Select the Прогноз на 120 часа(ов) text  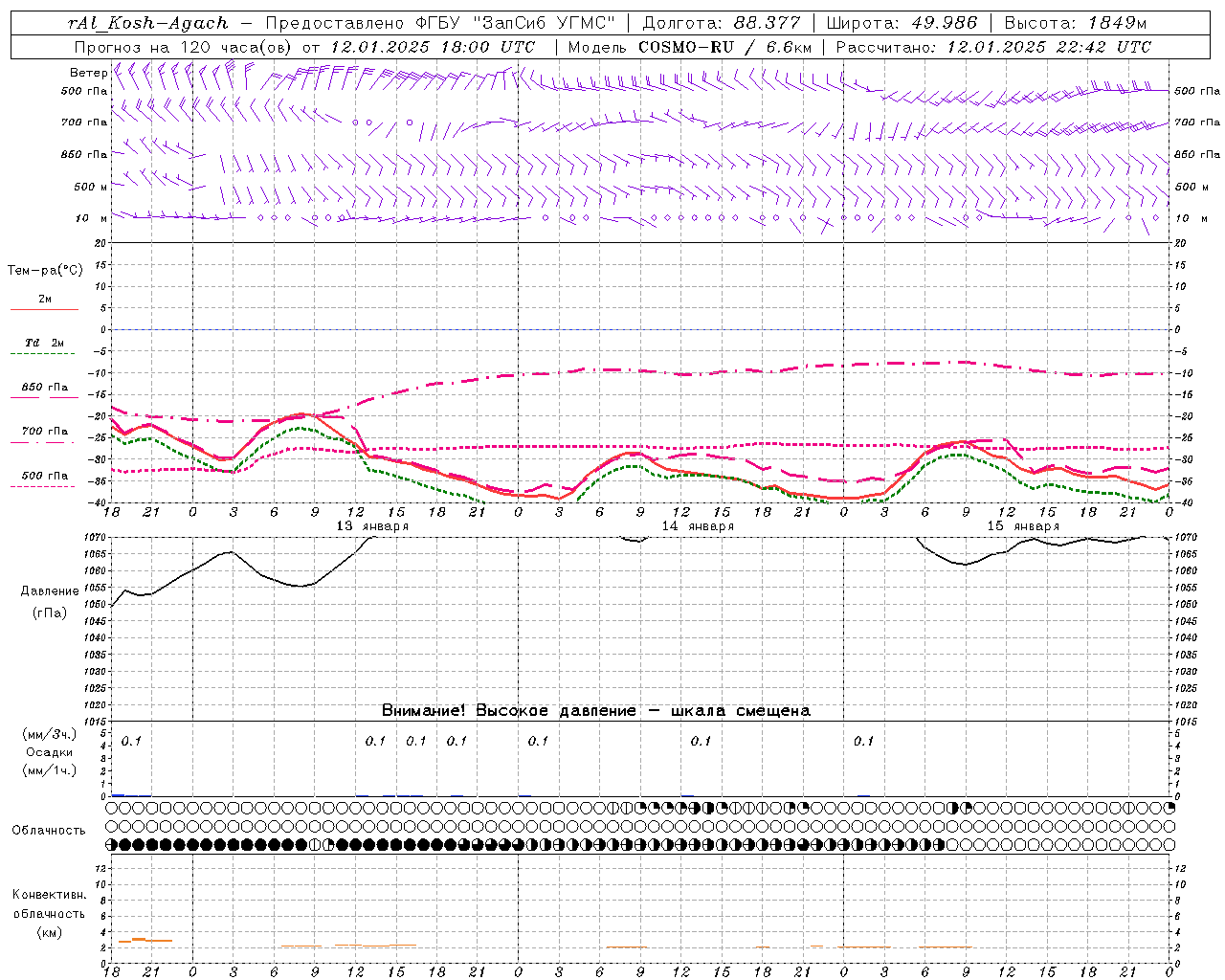[184, 47]
